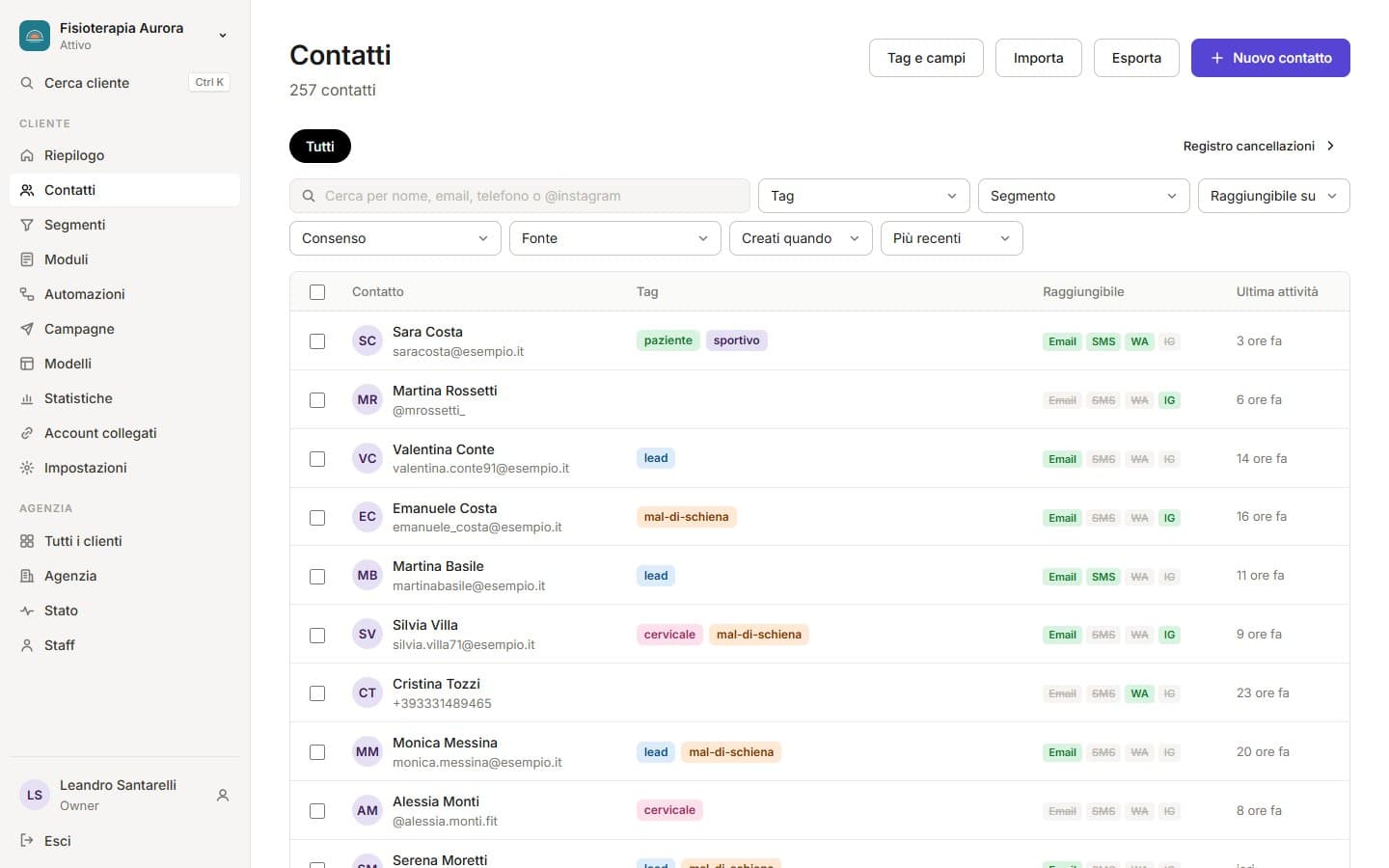1389x868 pixels.
Task: Click the Nuovo contatto button
Action: (x=1270, y=58)
